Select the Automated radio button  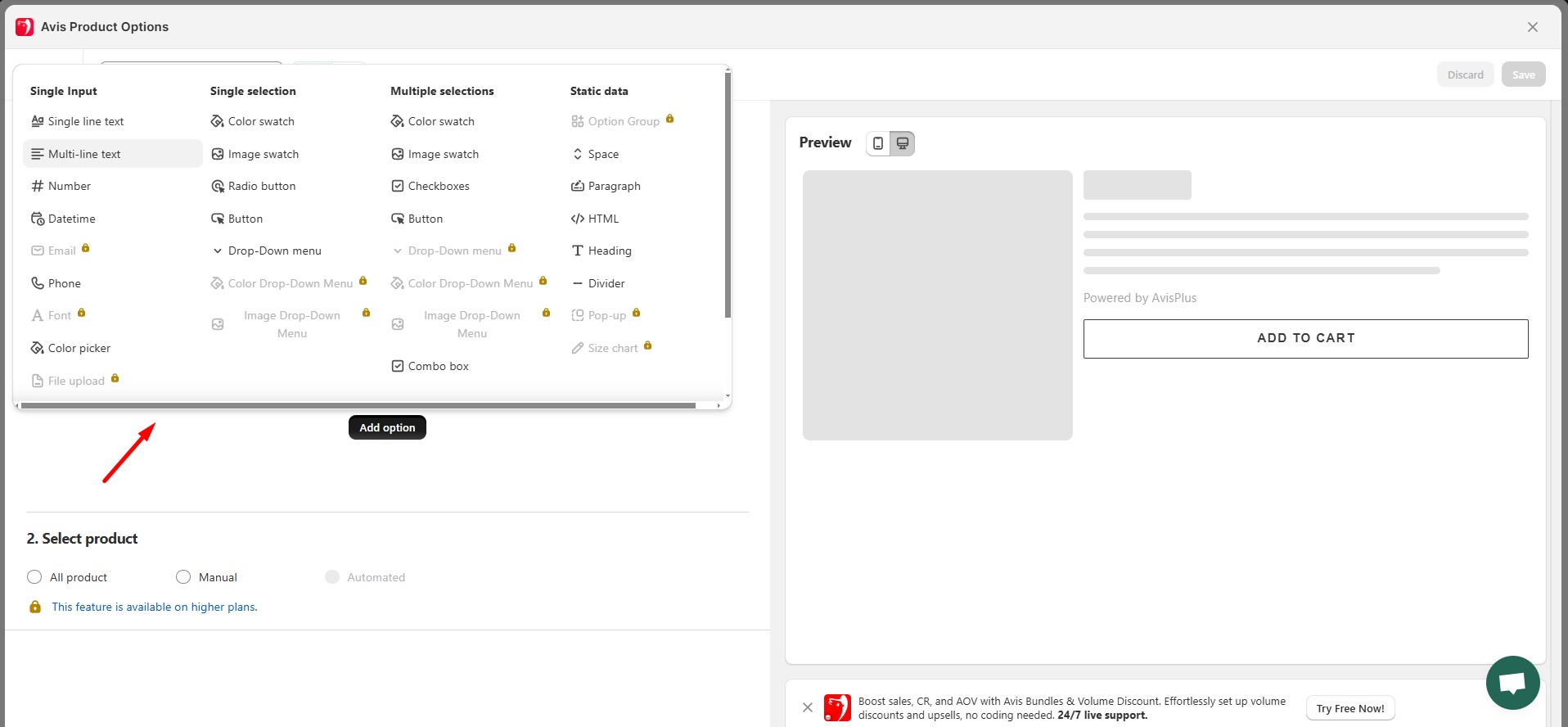coord(332,577)
